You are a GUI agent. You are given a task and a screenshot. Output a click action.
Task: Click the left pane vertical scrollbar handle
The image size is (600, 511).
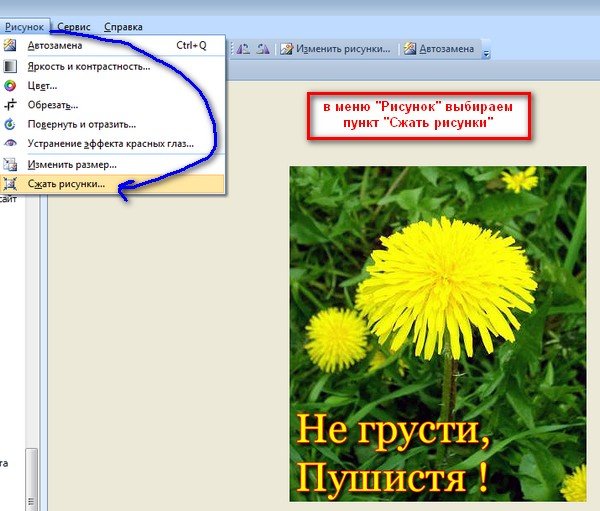[31, 478]
